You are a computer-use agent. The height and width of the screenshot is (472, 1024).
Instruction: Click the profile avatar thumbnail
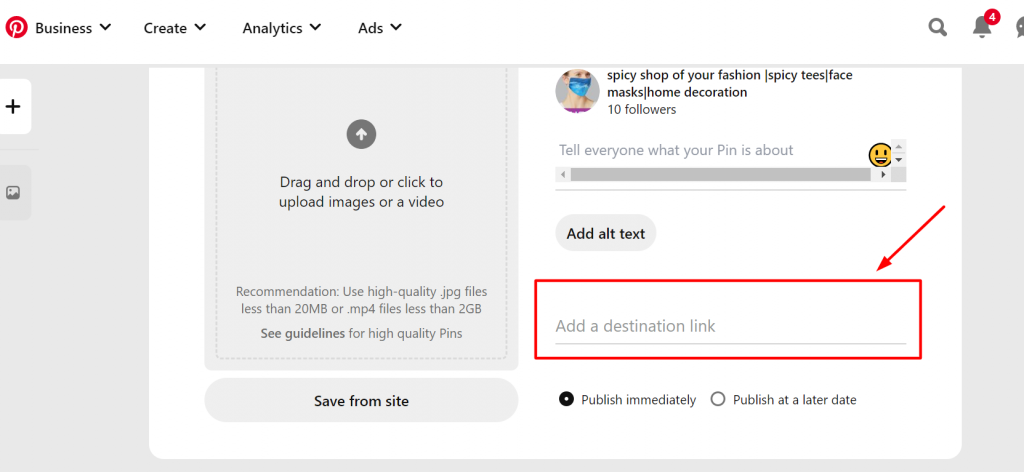[x=577, y=92]
